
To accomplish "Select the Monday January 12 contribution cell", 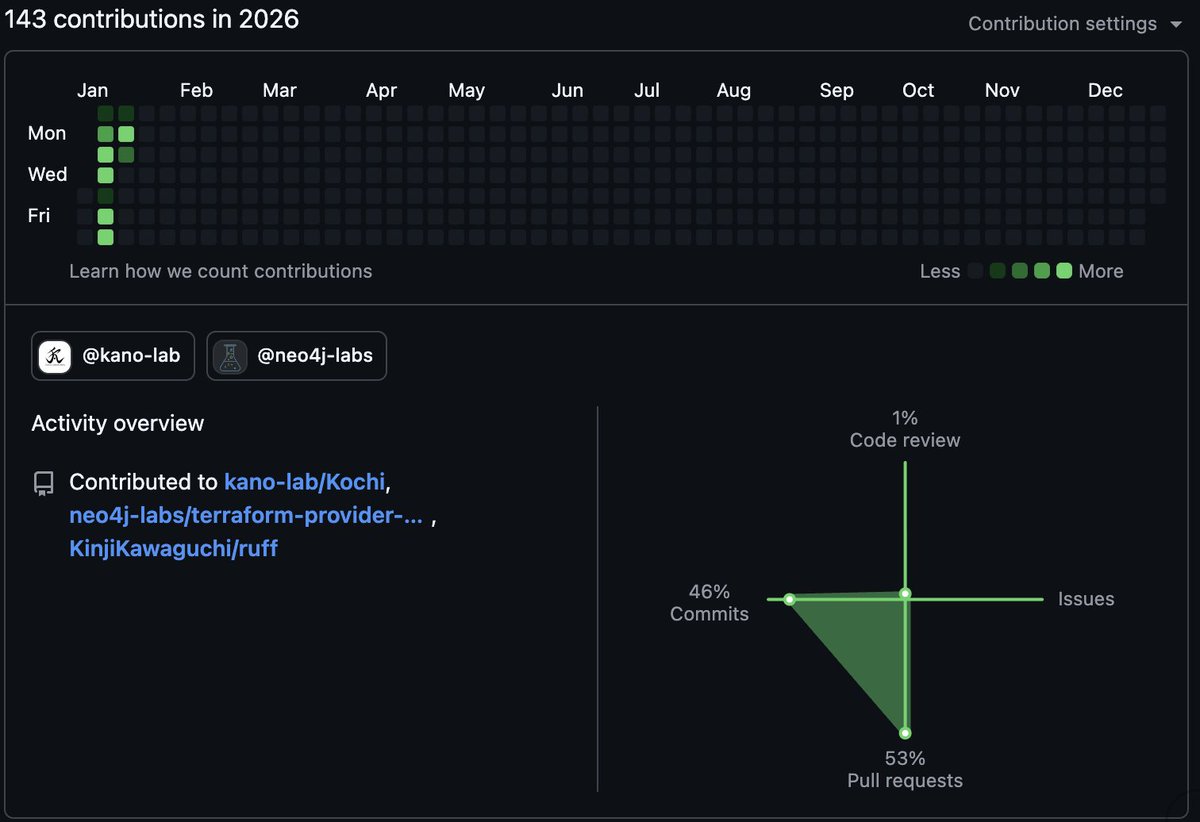I will coord(126,134).
